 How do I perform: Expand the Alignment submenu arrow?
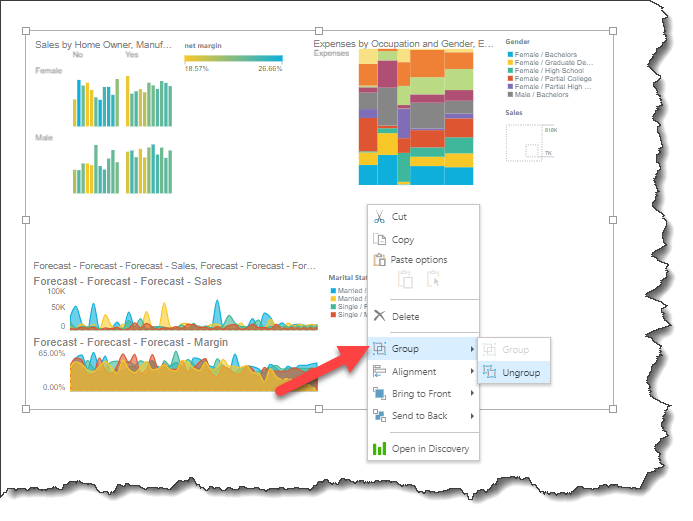[x=472, y=372]
